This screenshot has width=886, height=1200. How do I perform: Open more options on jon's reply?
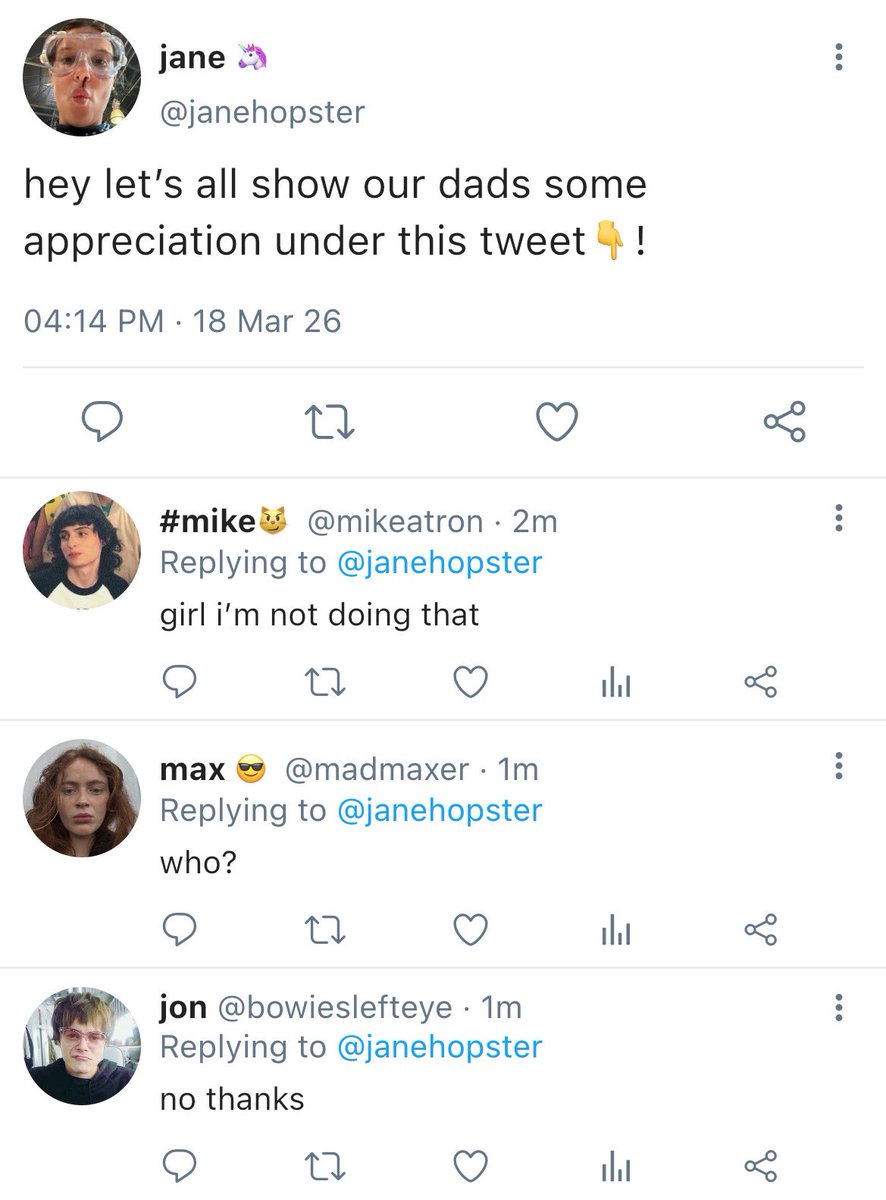[838, 1006]
